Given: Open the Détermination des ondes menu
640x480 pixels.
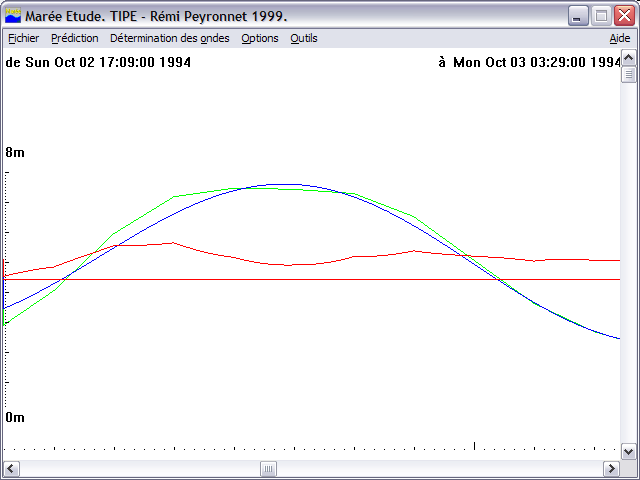Looking at the screenshot, I should pos(170,38).
